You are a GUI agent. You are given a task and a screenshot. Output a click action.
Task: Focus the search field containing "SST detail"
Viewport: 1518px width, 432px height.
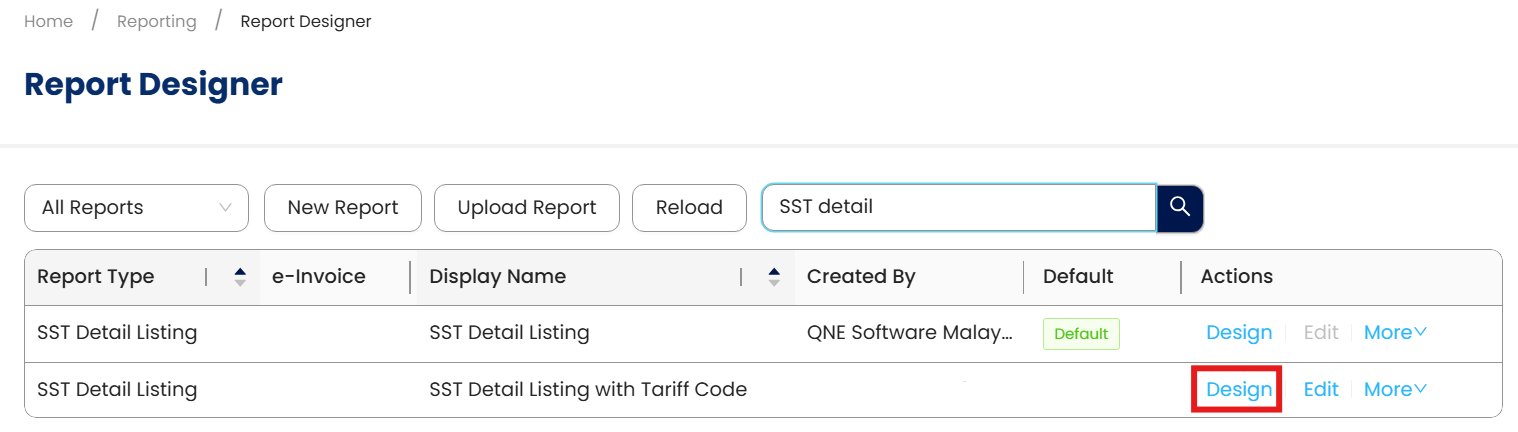(x=958, y=207)
